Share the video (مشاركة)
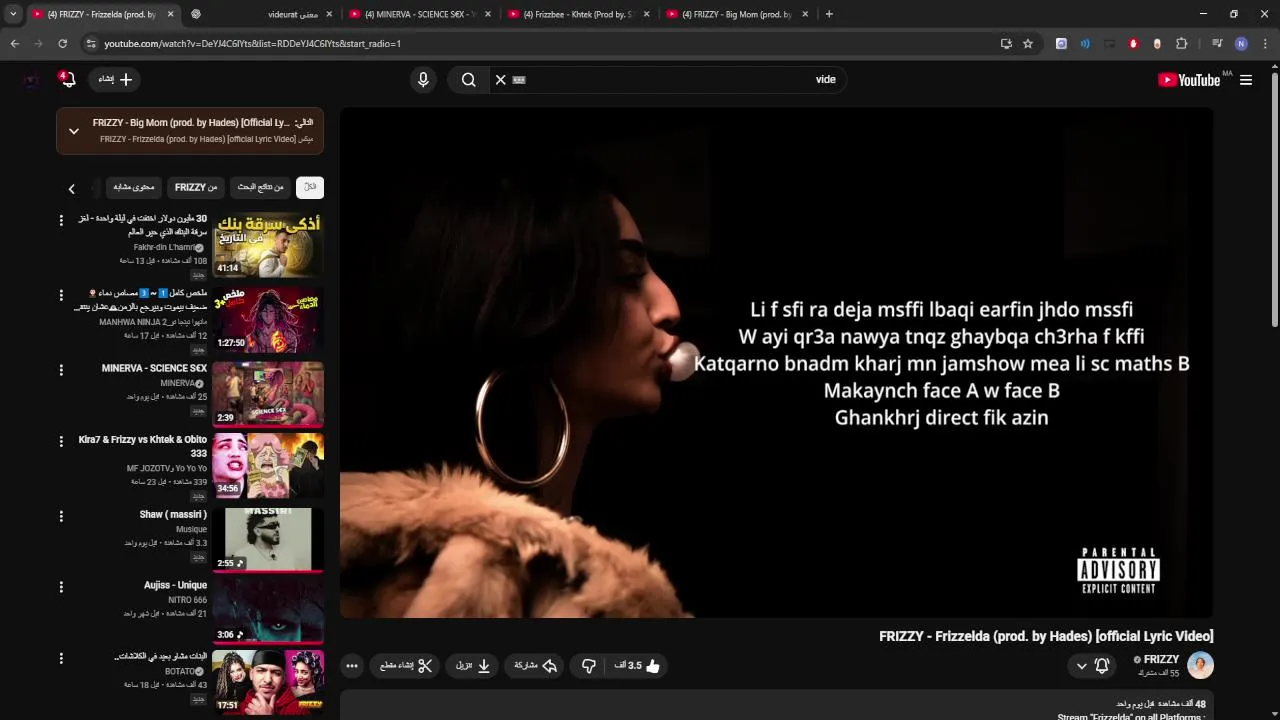Image resolution: width=1280 pixels, height=720 pixels. [536, 666]
